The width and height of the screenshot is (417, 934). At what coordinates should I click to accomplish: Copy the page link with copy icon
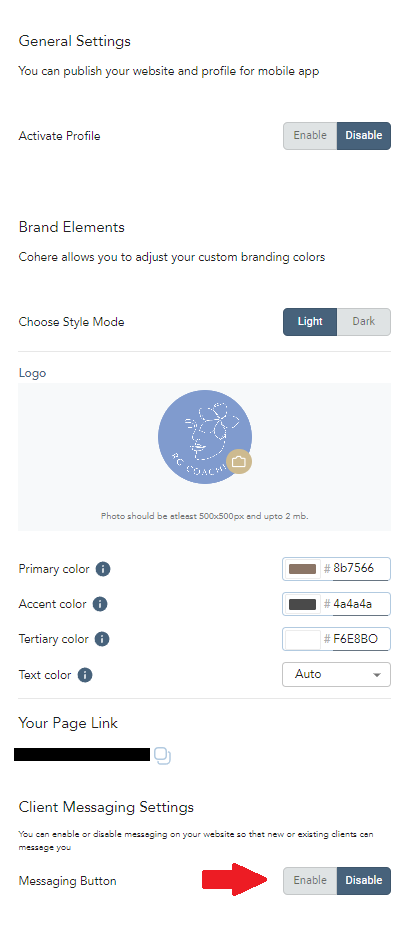pos(163,755)
